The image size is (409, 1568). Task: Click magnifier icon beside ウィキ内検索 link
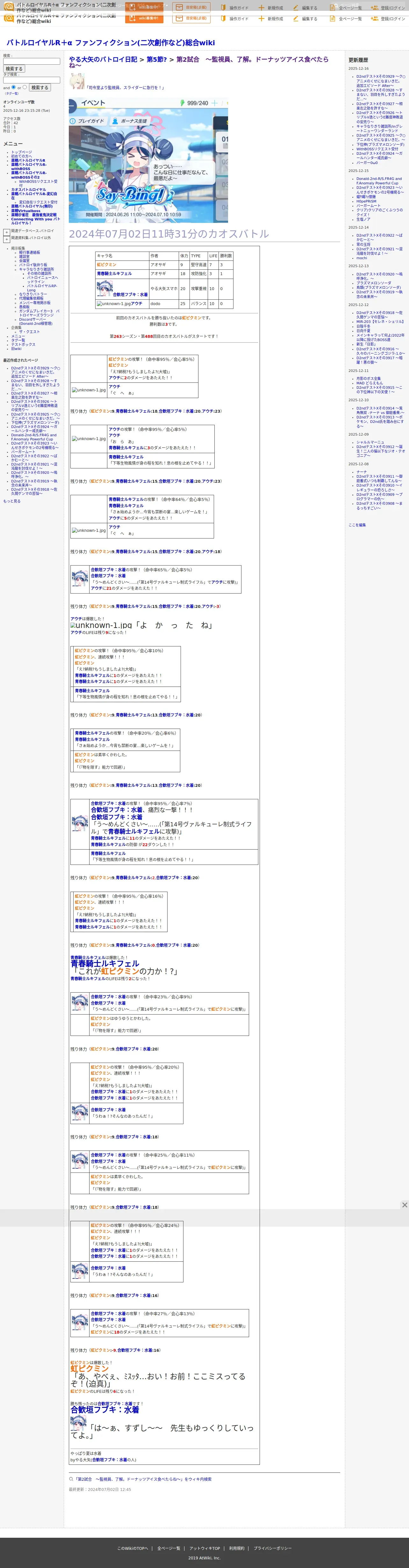tap(71, 1479)
